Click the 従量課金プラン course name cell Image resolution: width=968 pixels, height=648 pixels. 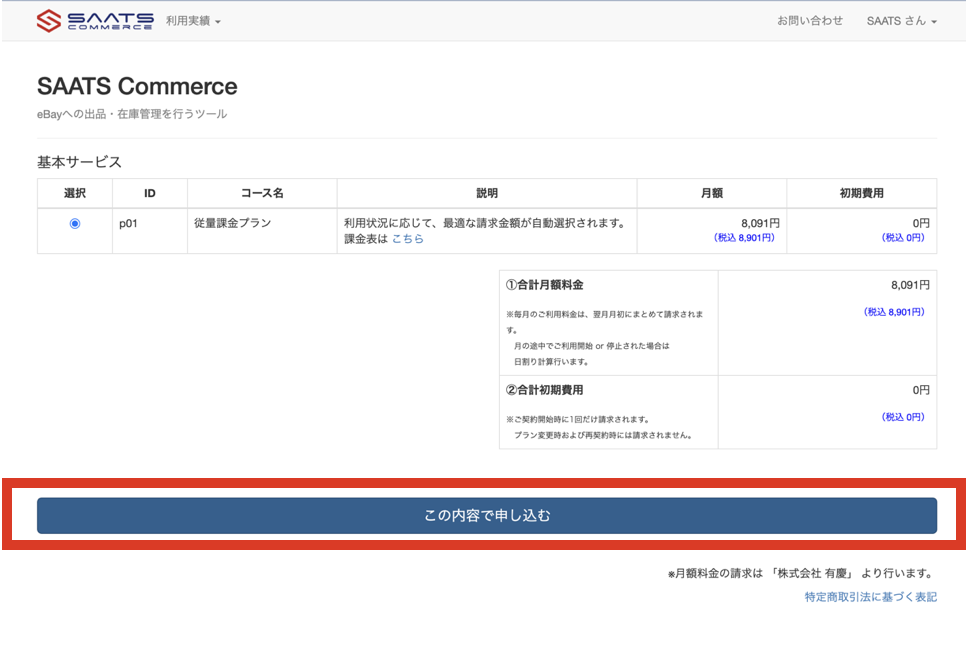(x=232, y=224)
